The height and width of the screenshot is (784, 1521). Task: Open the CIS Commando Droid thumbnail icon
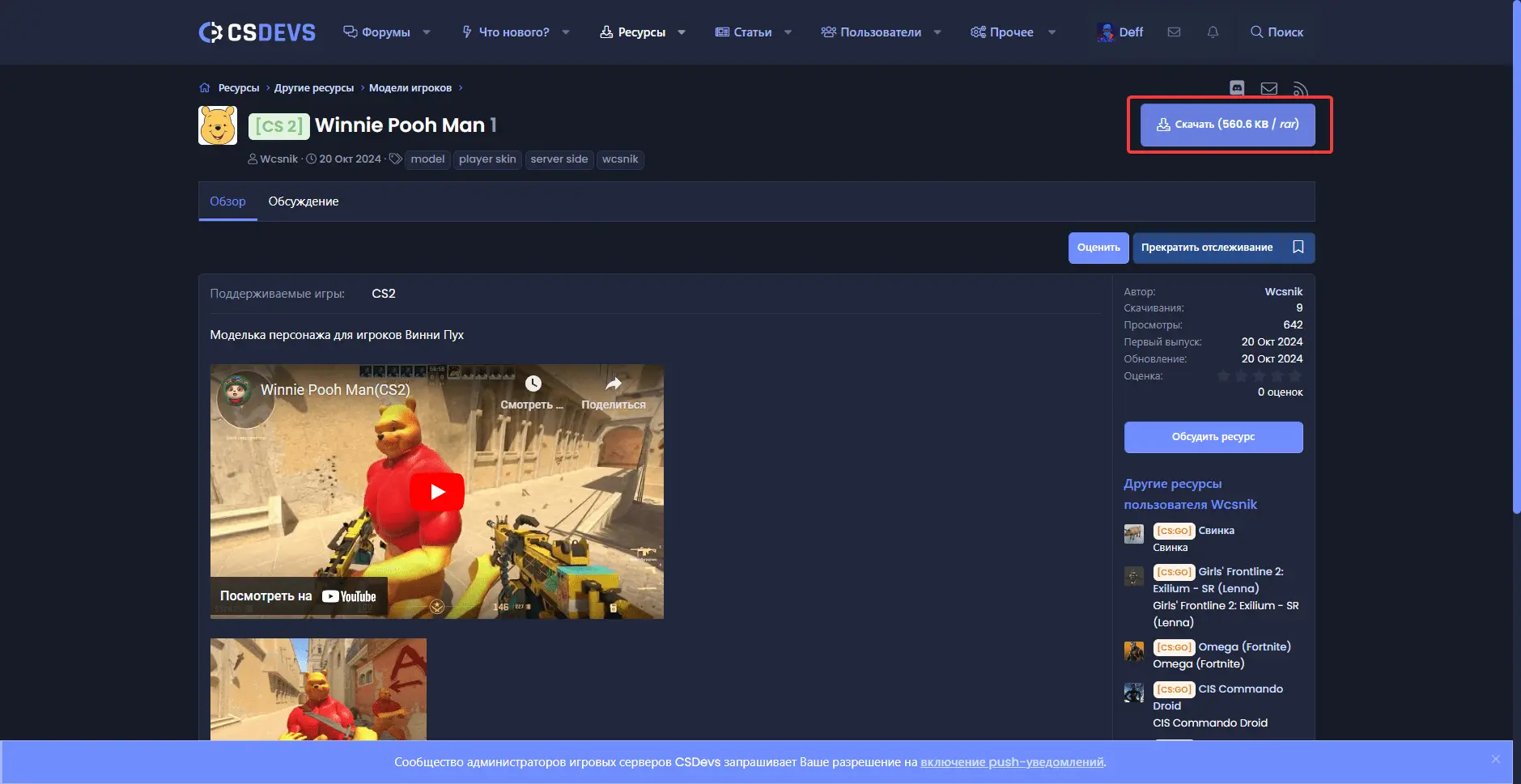coord(1134,693)
